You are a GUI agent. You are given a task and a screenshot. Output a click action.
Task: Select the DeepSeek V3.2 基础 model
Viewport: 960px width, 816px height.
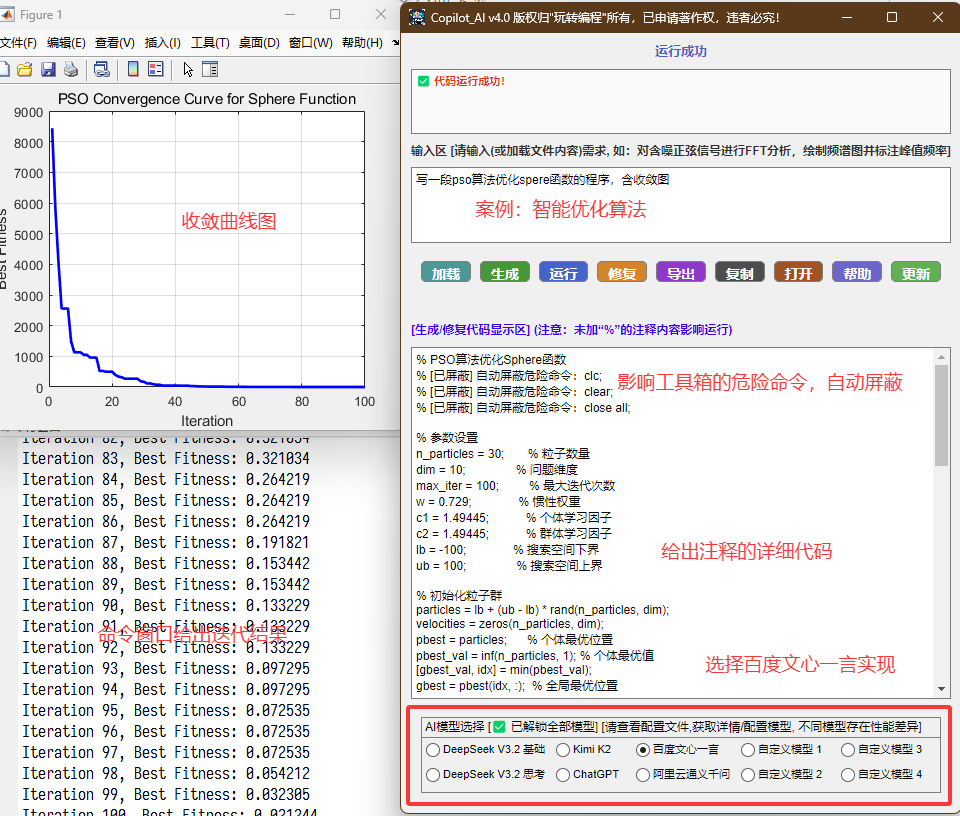(433, 749)
